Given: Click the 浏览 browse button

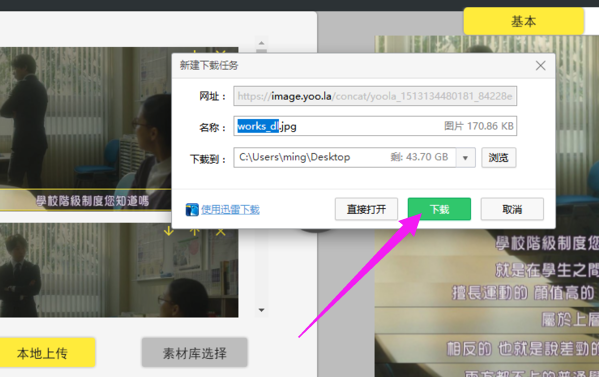Looking at the screenshot, I should pyautogui.click(x=499, y=157).
